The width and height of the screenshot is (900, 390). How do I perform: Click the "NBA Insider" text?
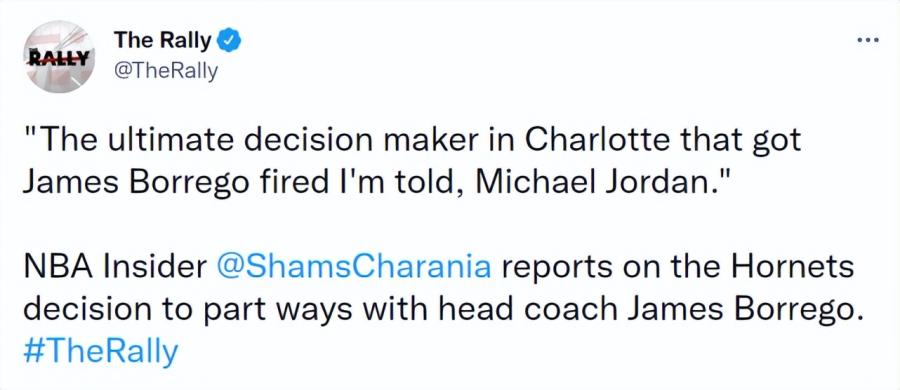click(x=115, y=268)
